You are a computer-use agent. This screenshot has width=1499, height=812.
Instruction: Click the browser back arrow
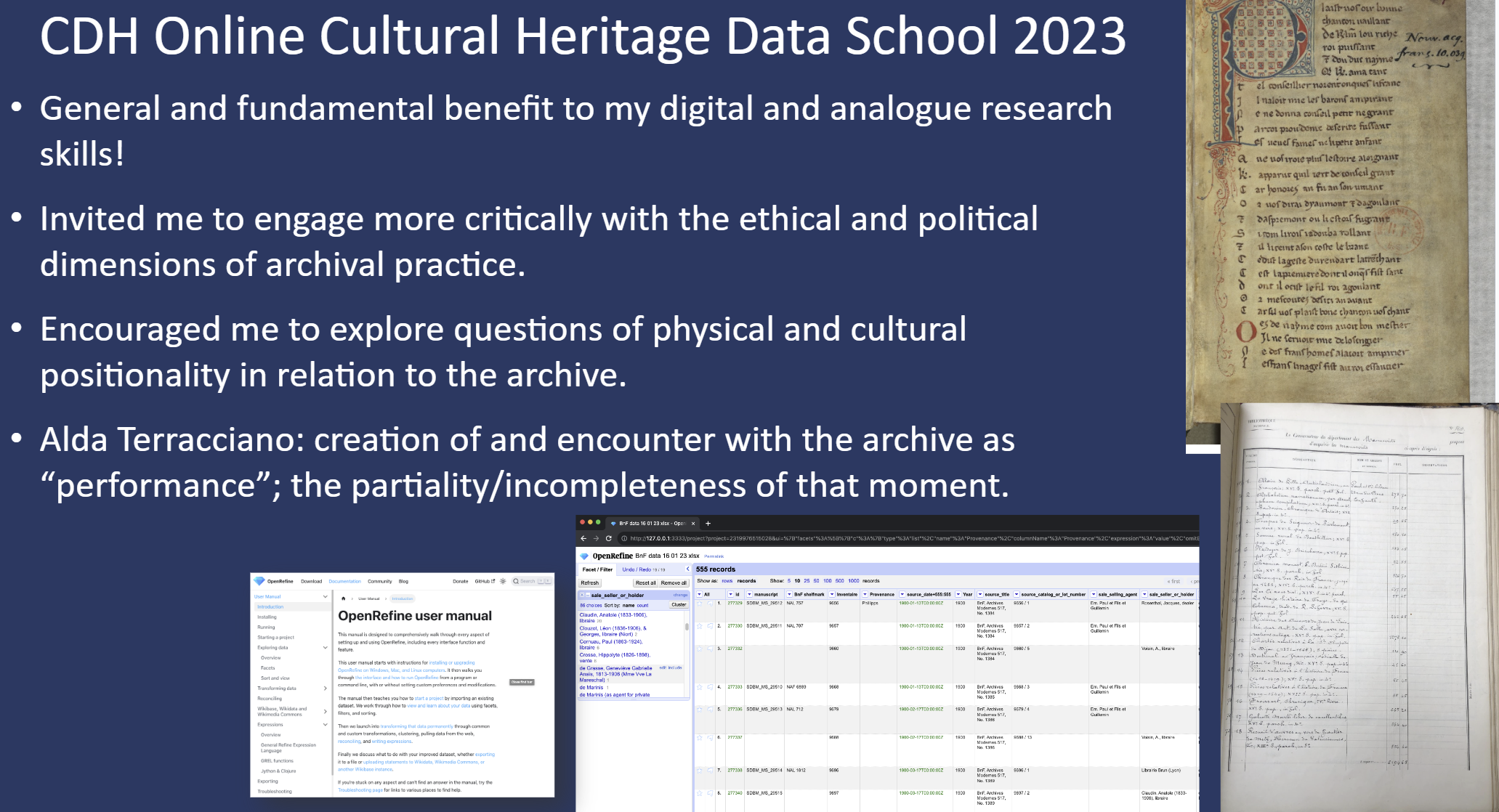coord(583,538)
